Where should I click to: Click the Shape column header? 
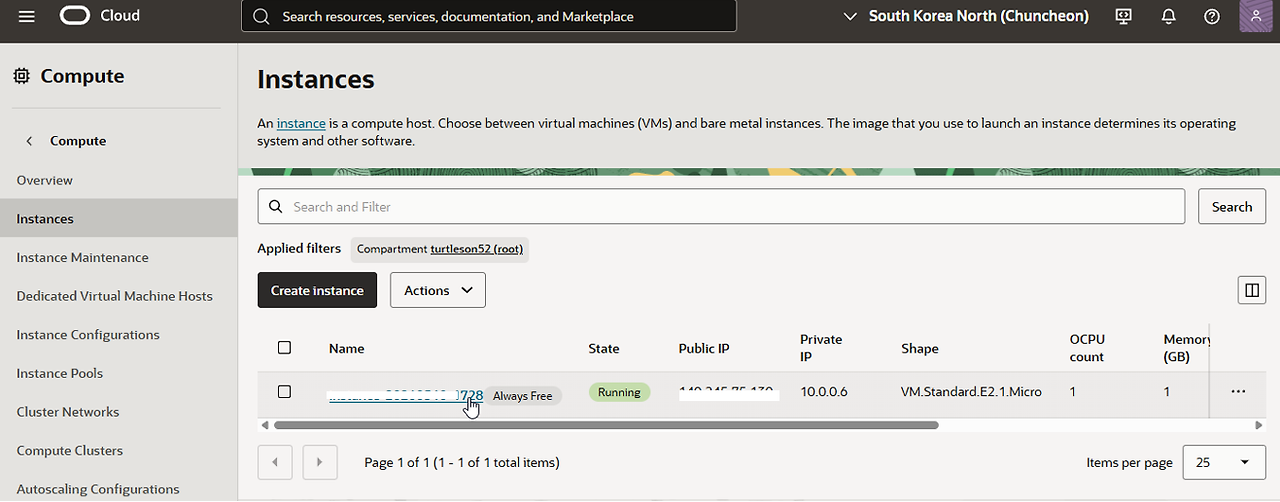(919, 348)
